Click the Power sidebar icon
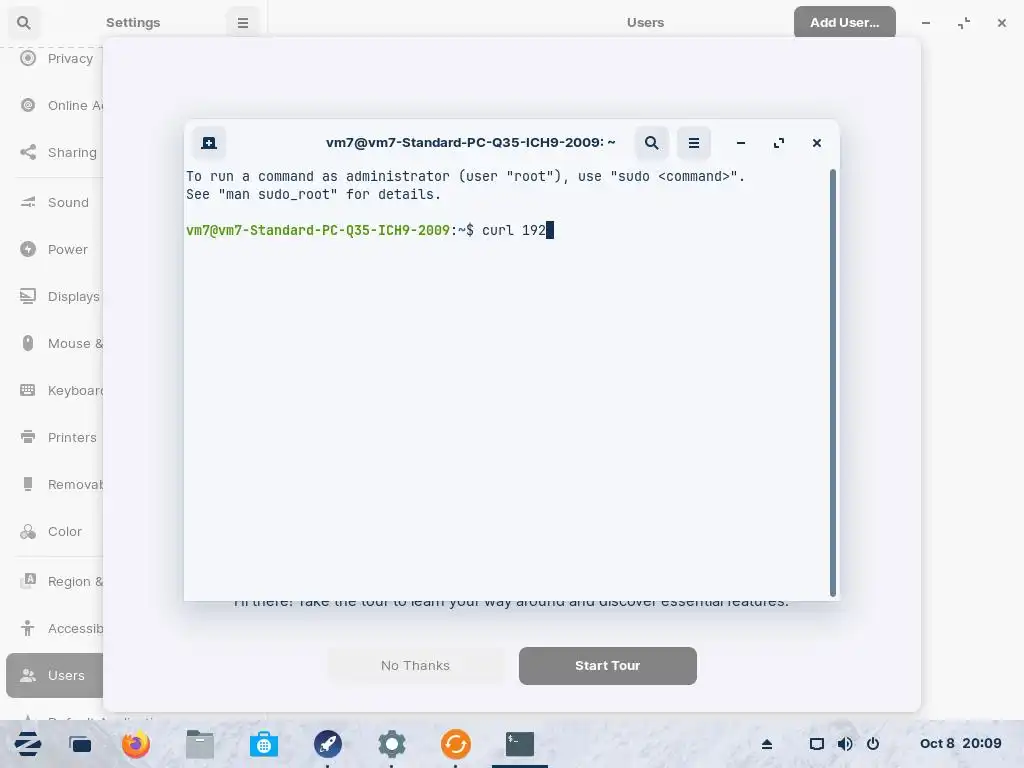The height and width of the screenshot is (768, 1024). (27, 249)
